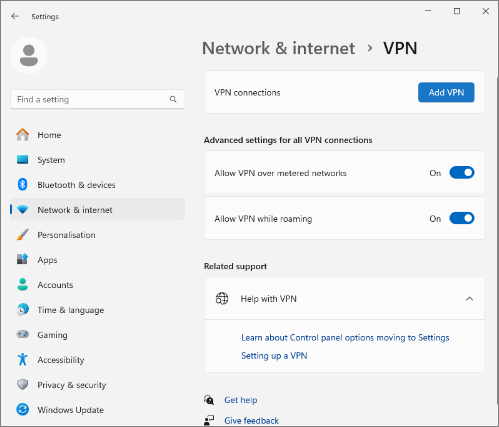Navigate to Network & internet breadcrumb
The width and height of the screenshot is (499, 427).
[x=278, y=48]
